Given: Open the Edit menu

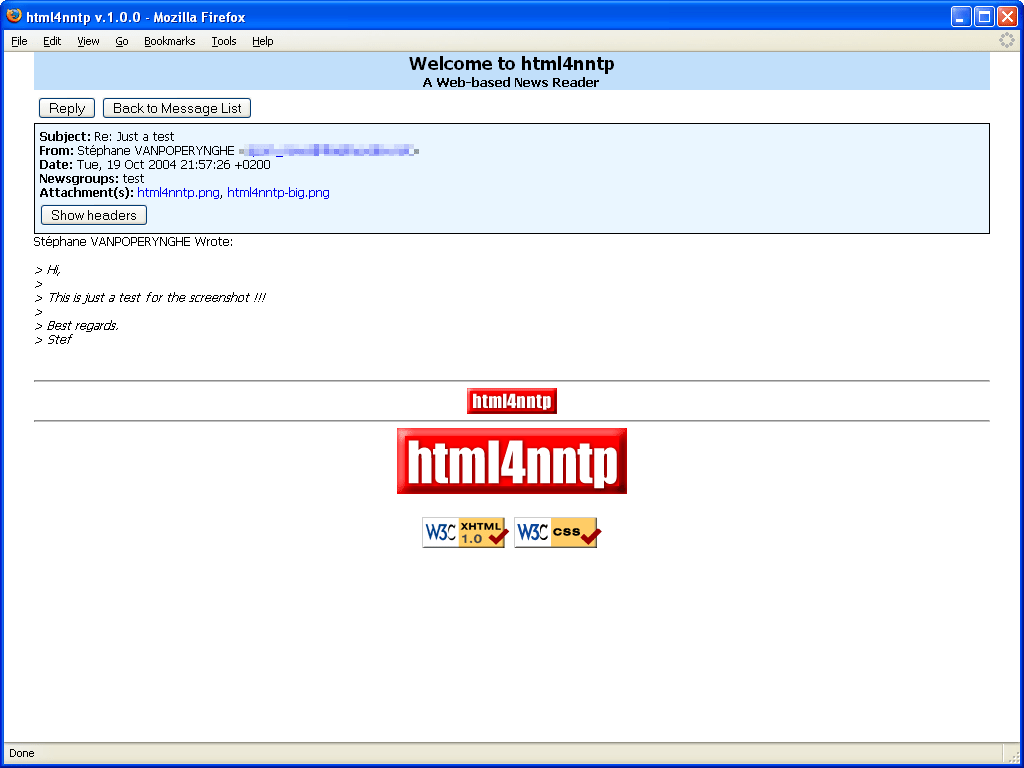Looking at the screenshot, I should pos(52,41).
